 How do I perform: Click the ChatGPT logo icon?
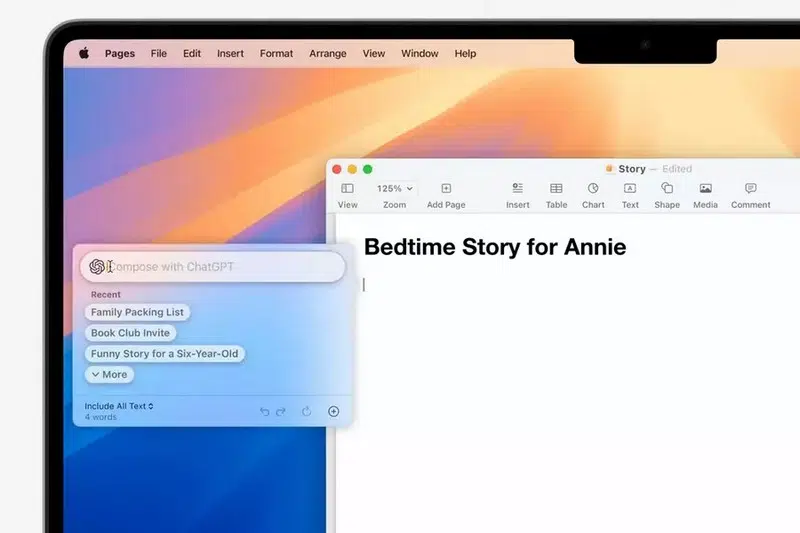tap(96, 266)
